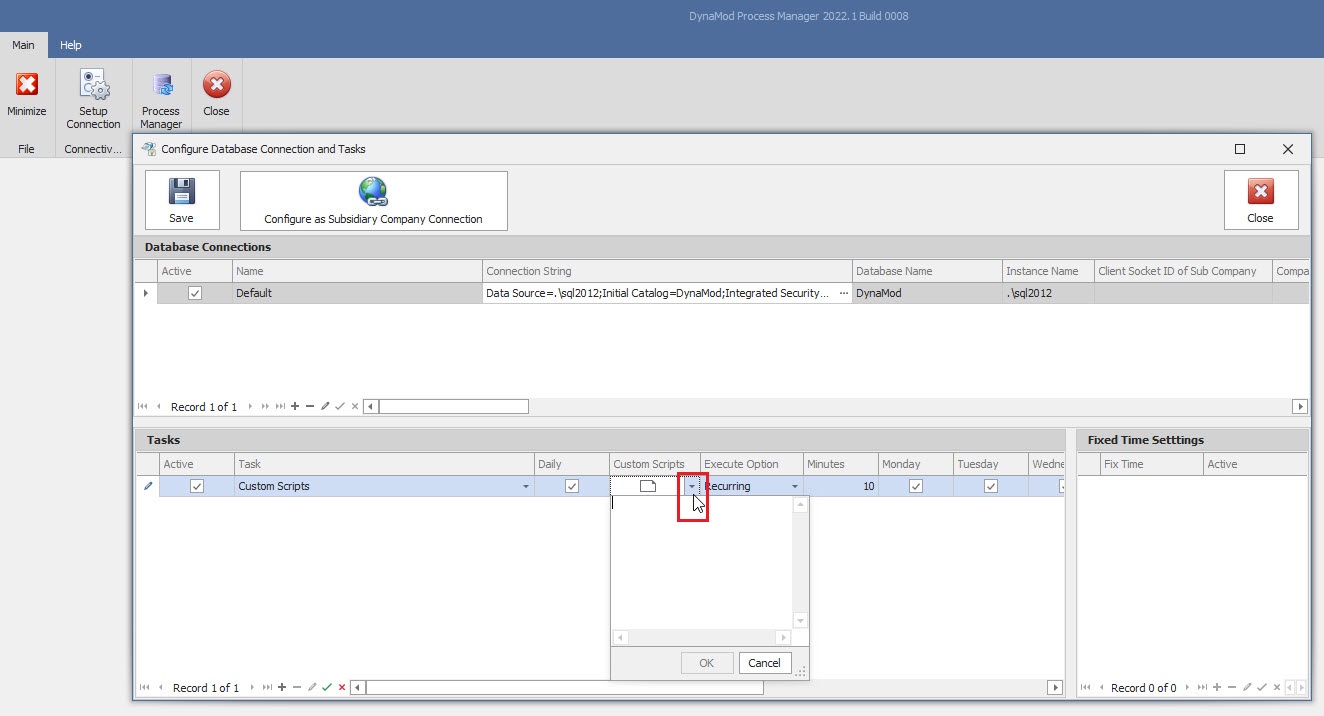This screenshot has width=1324, height=716.
Task: Go to next record in Database Connections navigator
Action: coord(250,407)
